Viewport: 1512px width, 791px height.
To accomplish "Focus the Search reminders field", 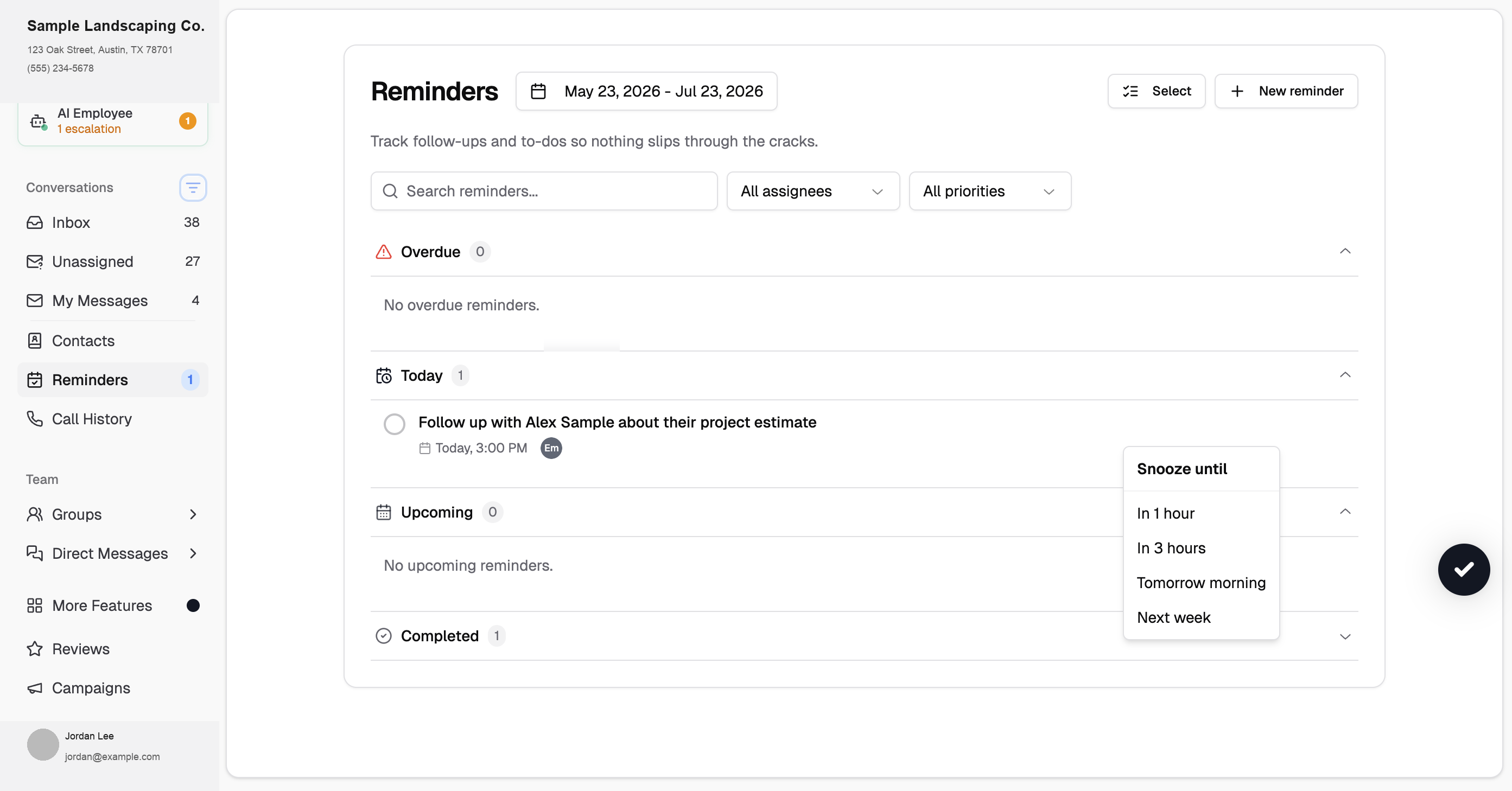I will pos(544,192).
